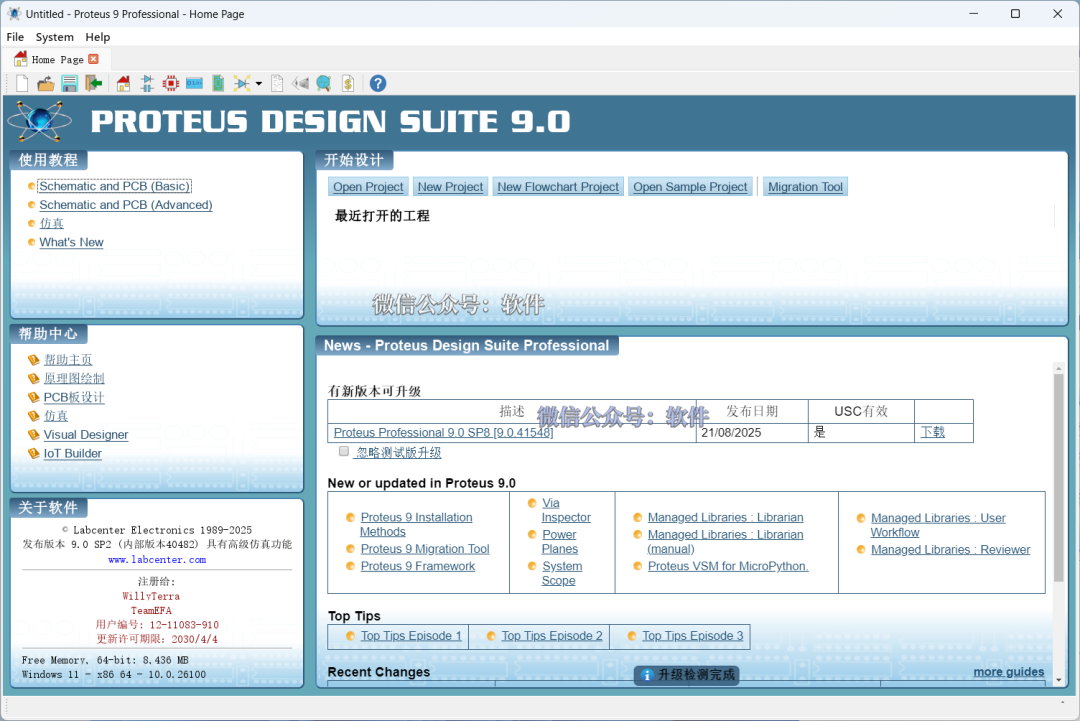The width and height of the screenshot is (1080, 721).
Task: Open Top Tips Episode 3
Action: tap(692, 636)
